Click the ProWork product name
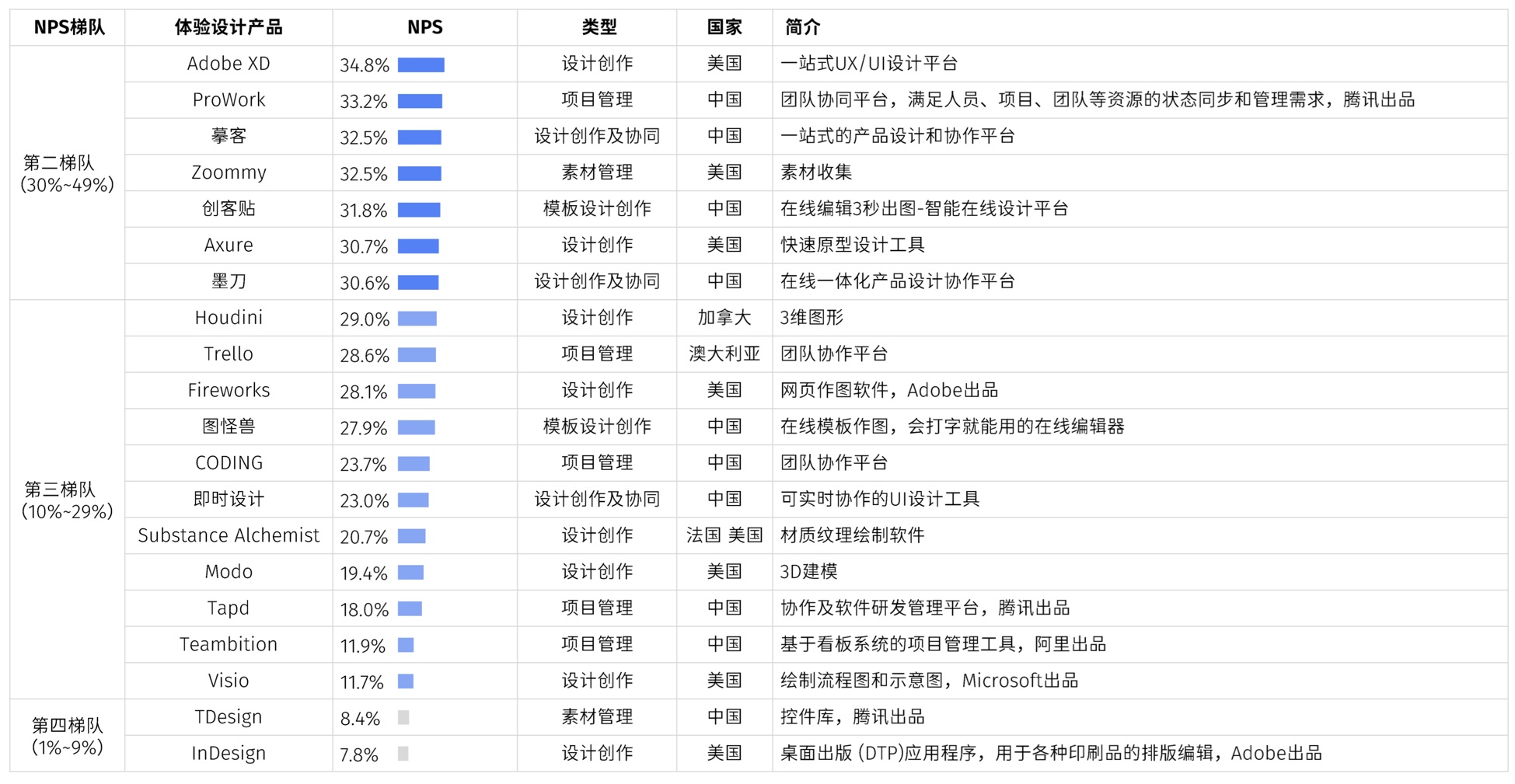1515x784 pixels. click(229, 100)
